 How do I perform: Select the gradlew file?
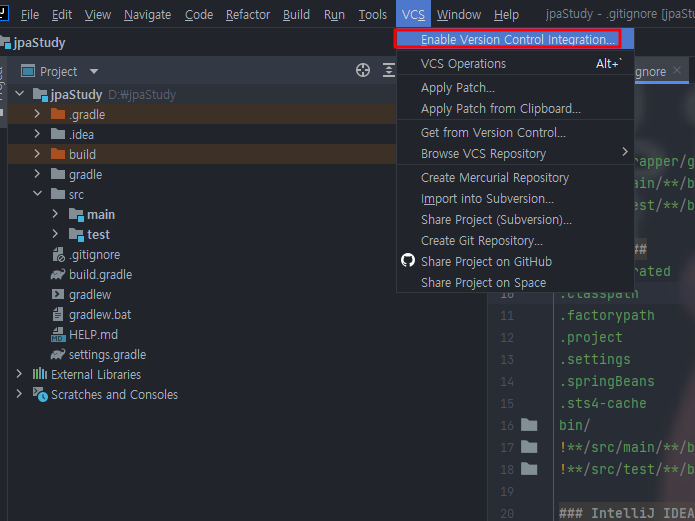coord(90,294)
